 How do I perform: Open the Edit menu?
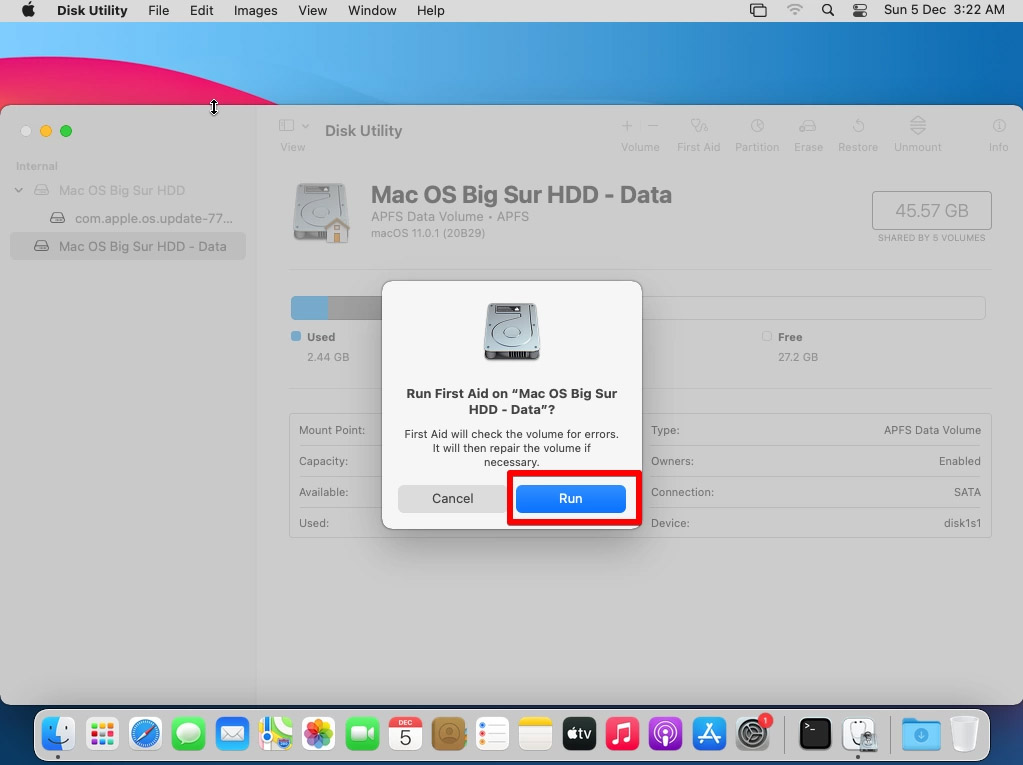(x=202, y=10)
